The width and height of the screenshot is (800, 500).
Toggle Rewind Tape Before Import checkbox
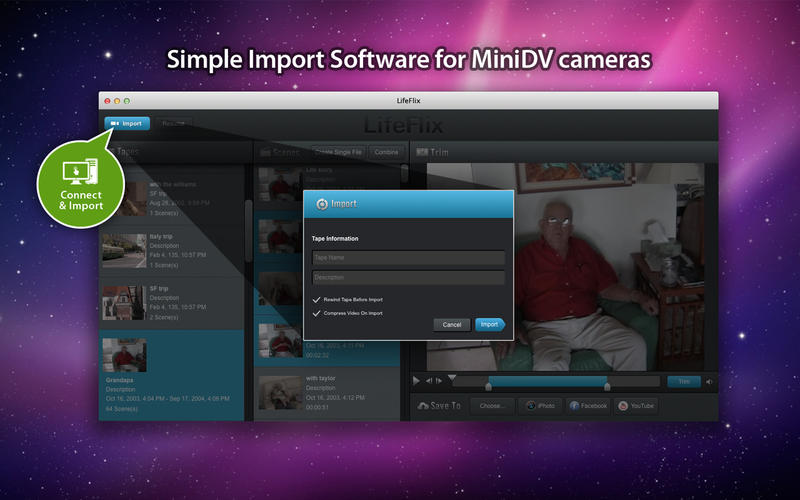317,299
